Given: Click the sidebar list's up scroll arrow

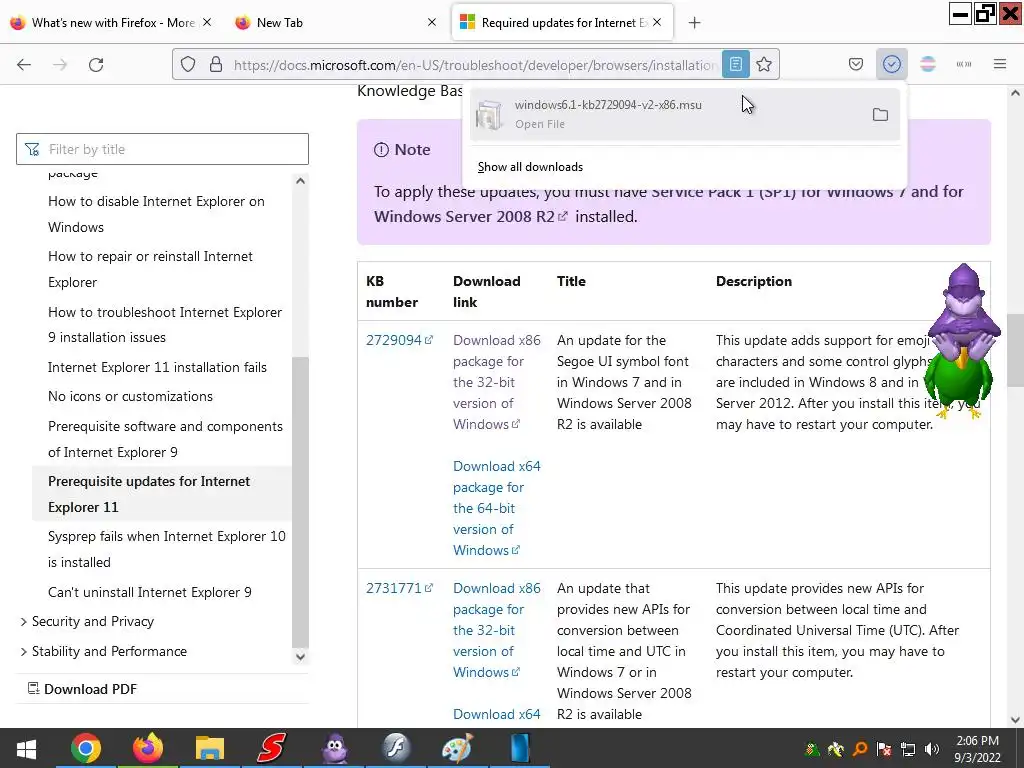Looking at the screenshot, I should [300, 181].
